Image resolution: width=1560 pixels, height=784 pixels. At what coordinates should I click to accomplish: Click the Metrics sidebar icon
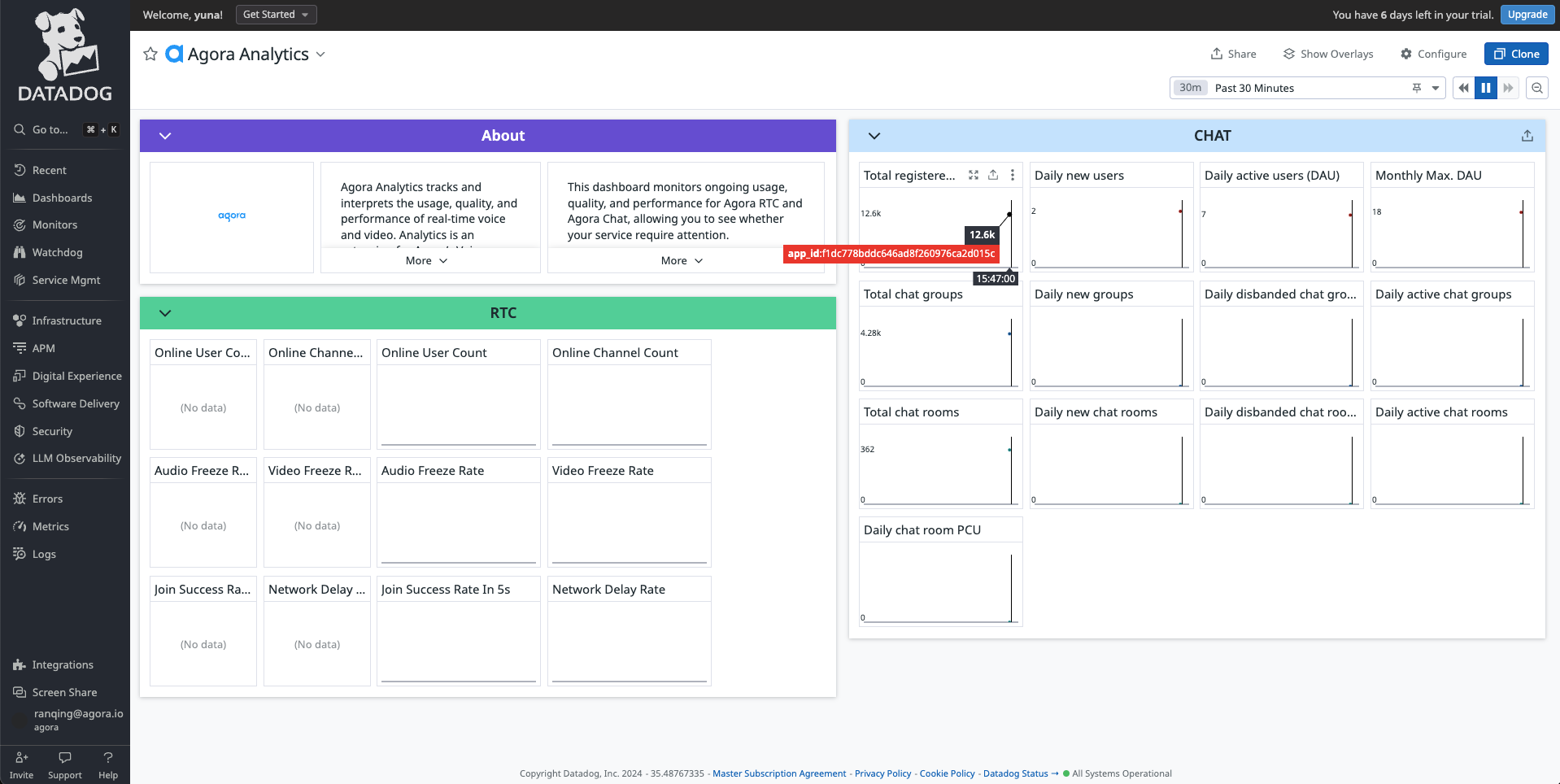pos(20,526)
